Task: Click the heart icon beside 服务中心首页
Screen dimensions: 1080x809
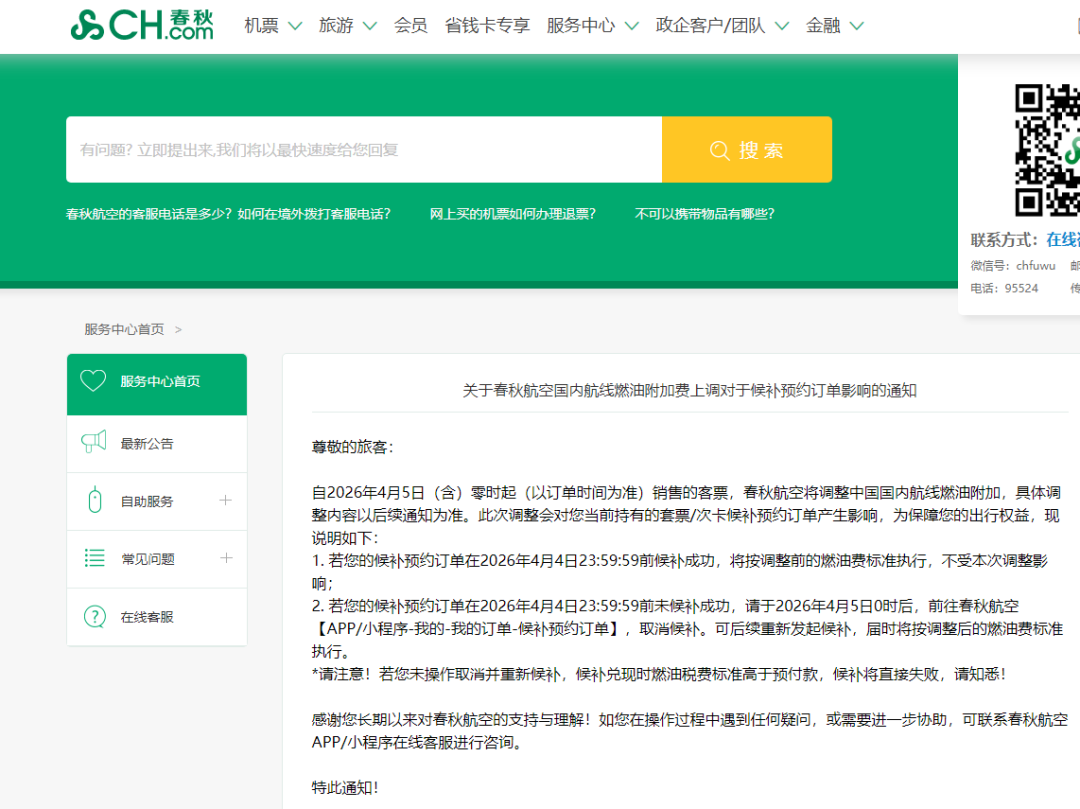Action: tap(93, 383)
